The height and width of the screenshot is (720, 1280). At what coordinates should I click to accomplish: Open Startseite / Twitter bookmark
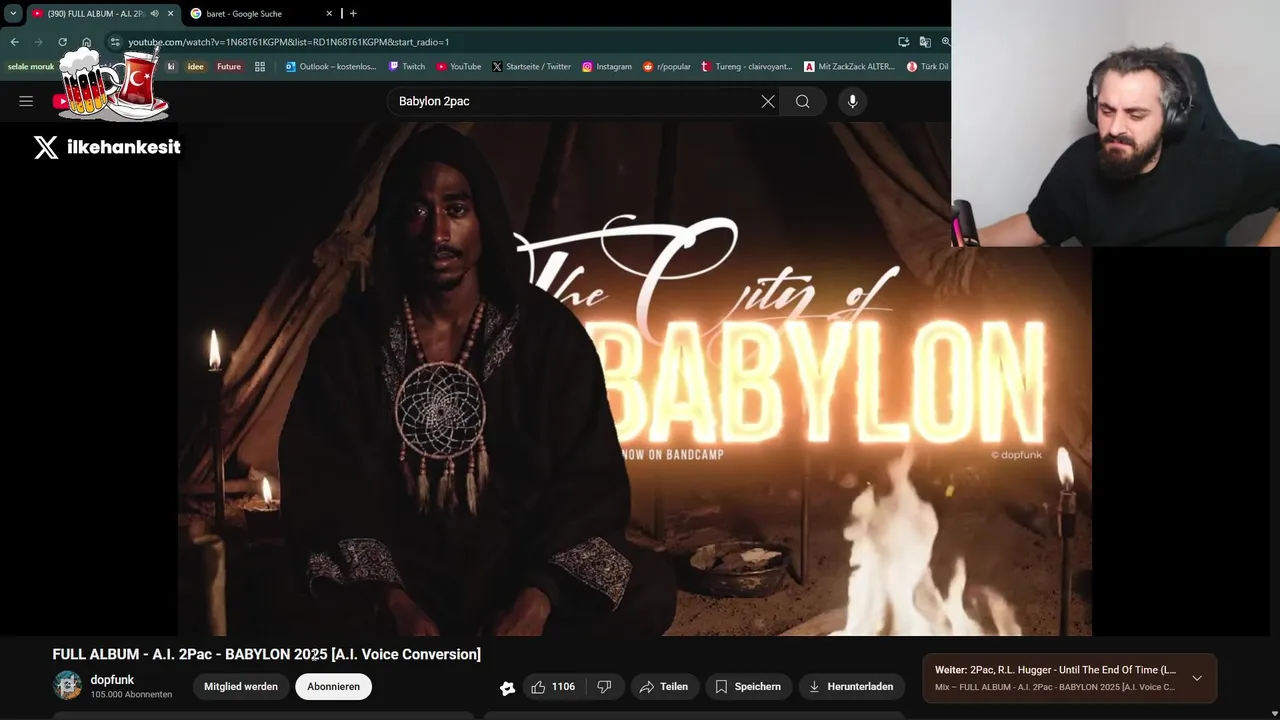[532, 67]
